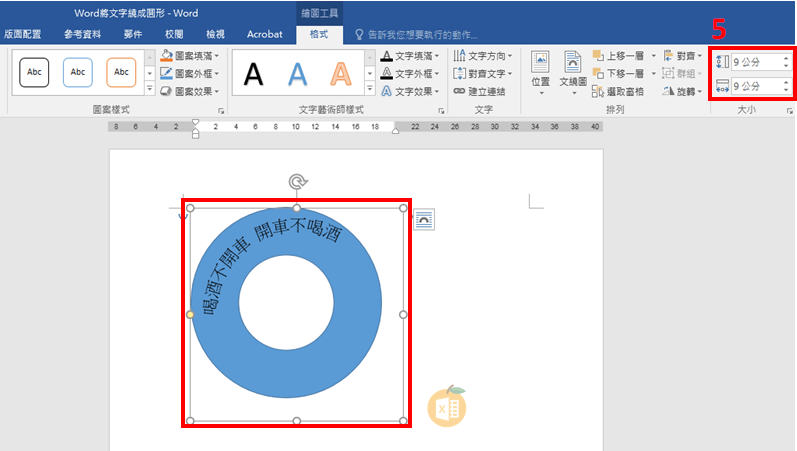Expand the 對齊文字 align text dropdown
This screenshot has height=451, width=797.
(509, 73)
